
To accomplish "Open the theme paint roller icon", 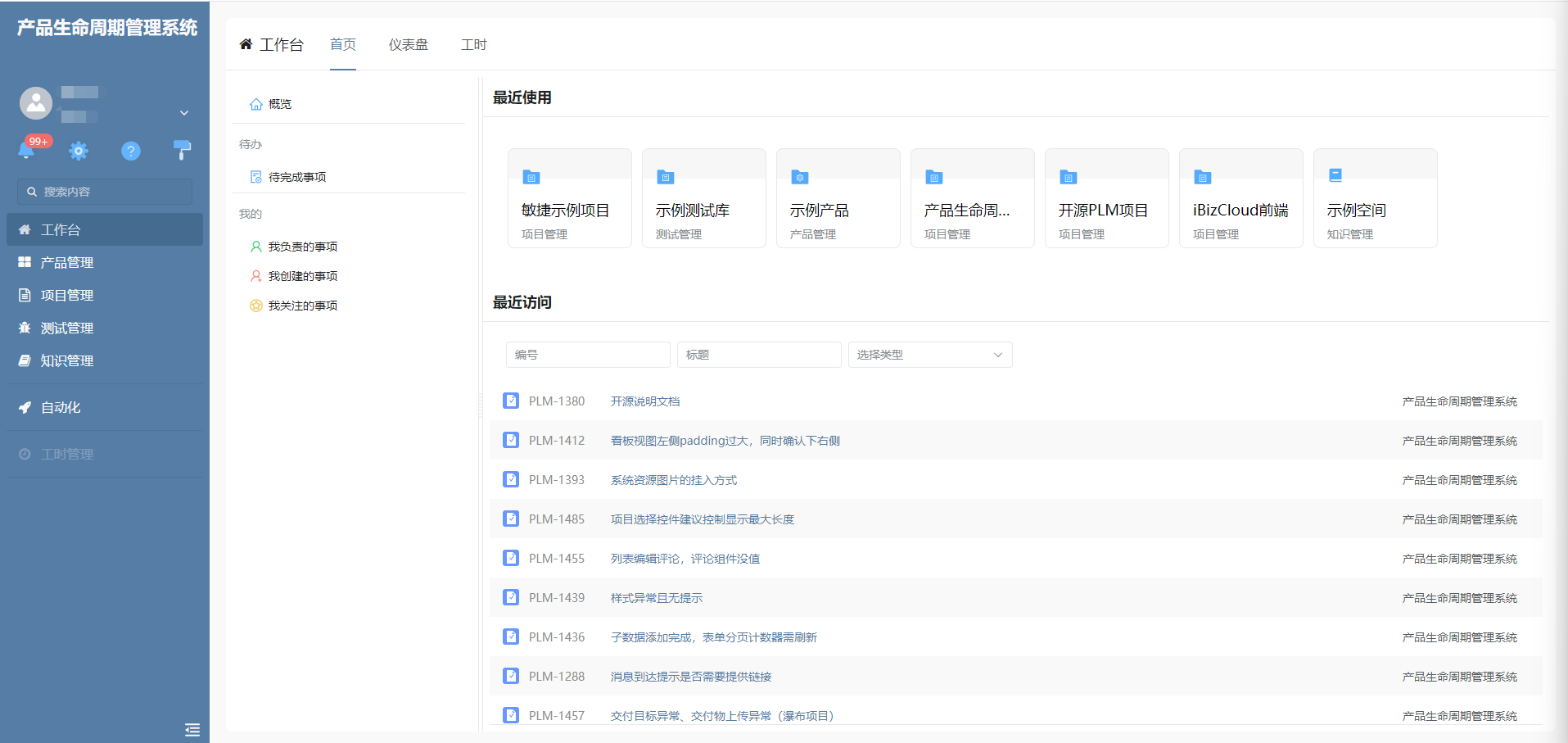I will point(183,150).
